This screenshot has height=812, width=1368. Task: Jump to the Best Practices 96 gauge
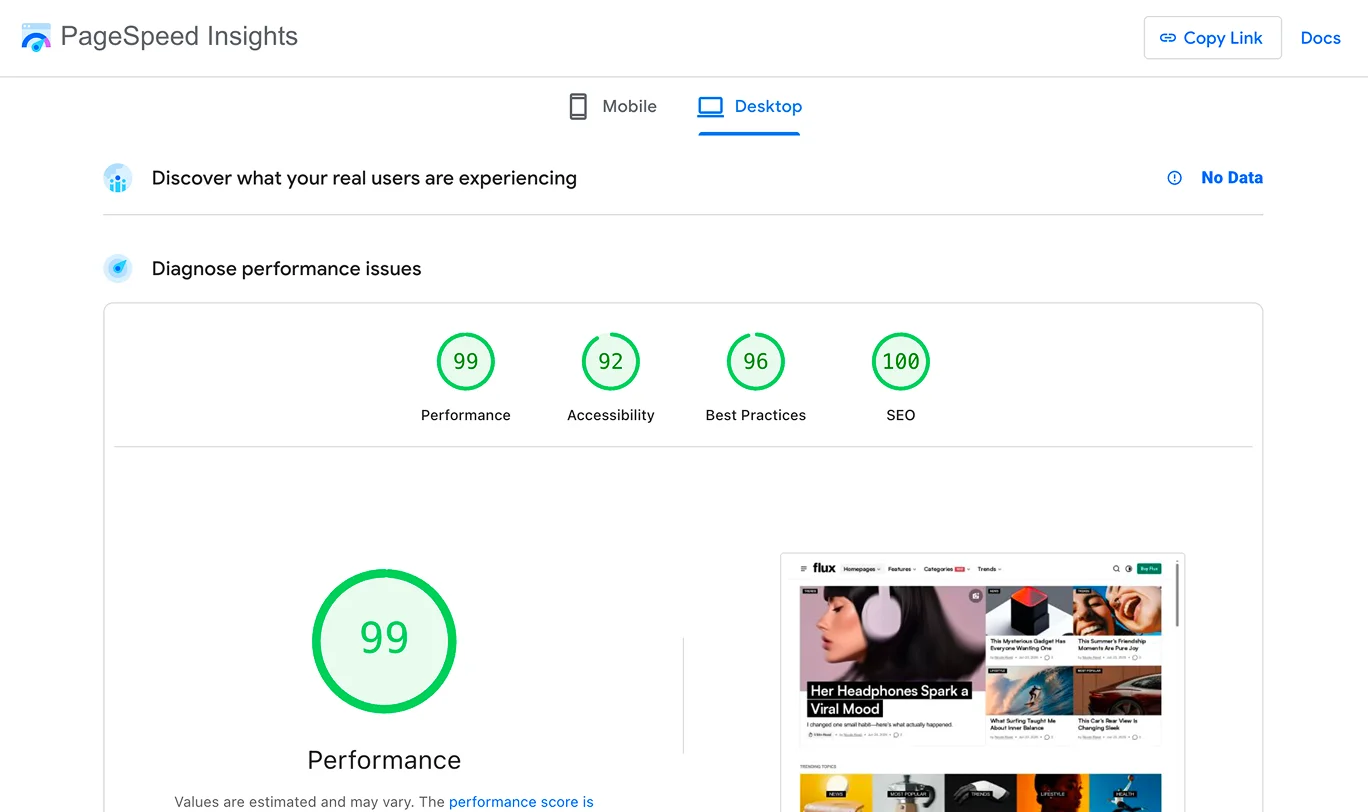pos(755,362)
